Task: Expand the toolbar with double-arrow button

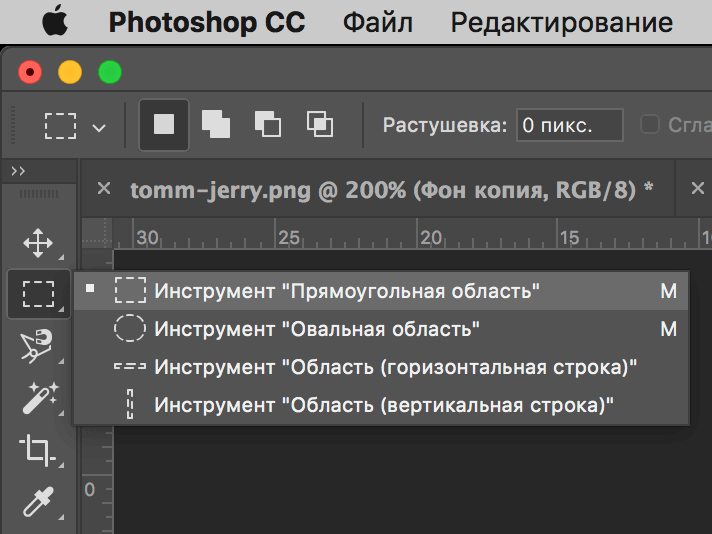Action: pyautogui.click(x=18, y=172)
